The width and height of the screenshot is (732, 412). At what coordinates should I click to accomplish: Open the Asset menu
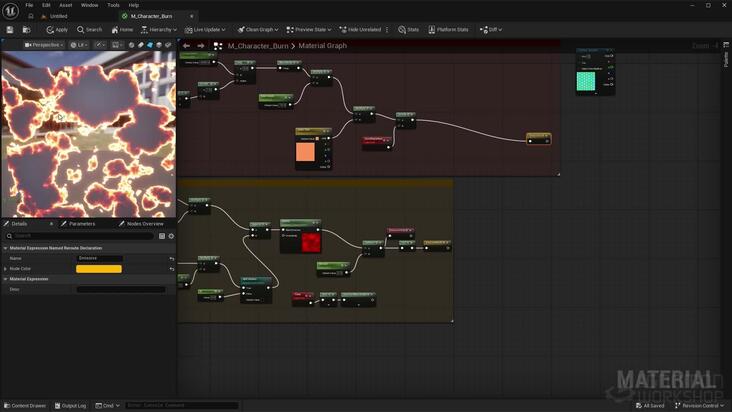coord(66,5)
